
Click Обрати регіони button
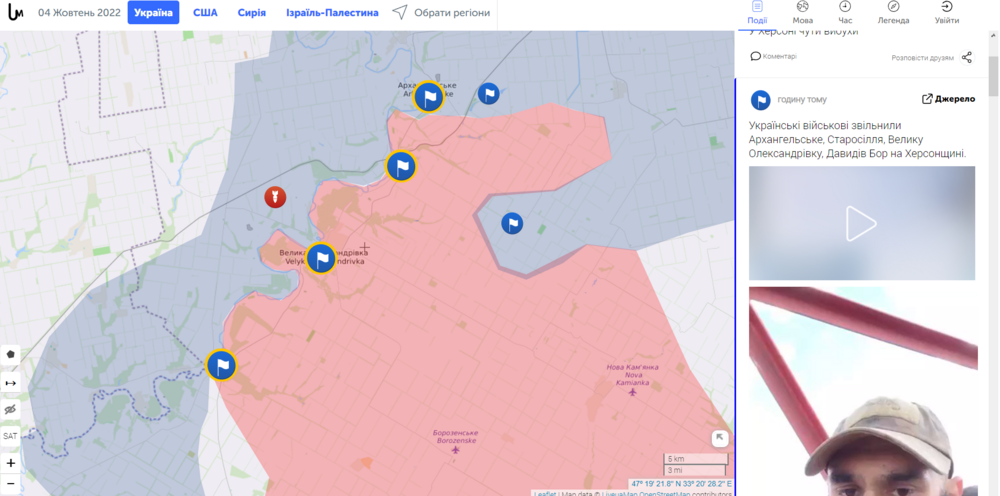coord(441,12)
